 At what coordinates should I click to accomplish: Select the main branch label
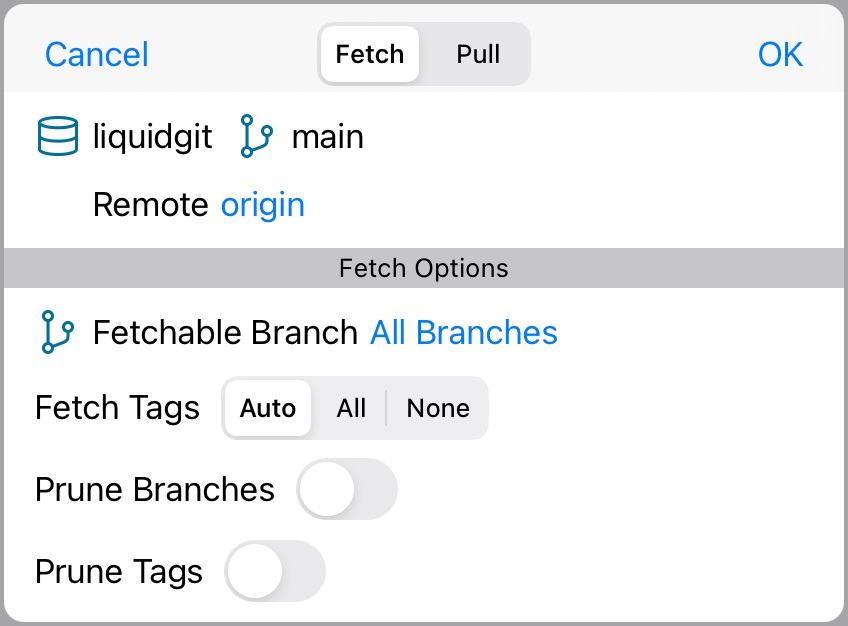328,136
